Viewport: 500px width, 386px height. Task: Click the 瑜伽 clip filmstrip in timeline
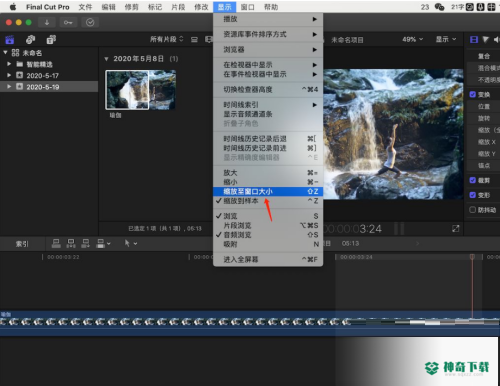(x=250, y=323)
